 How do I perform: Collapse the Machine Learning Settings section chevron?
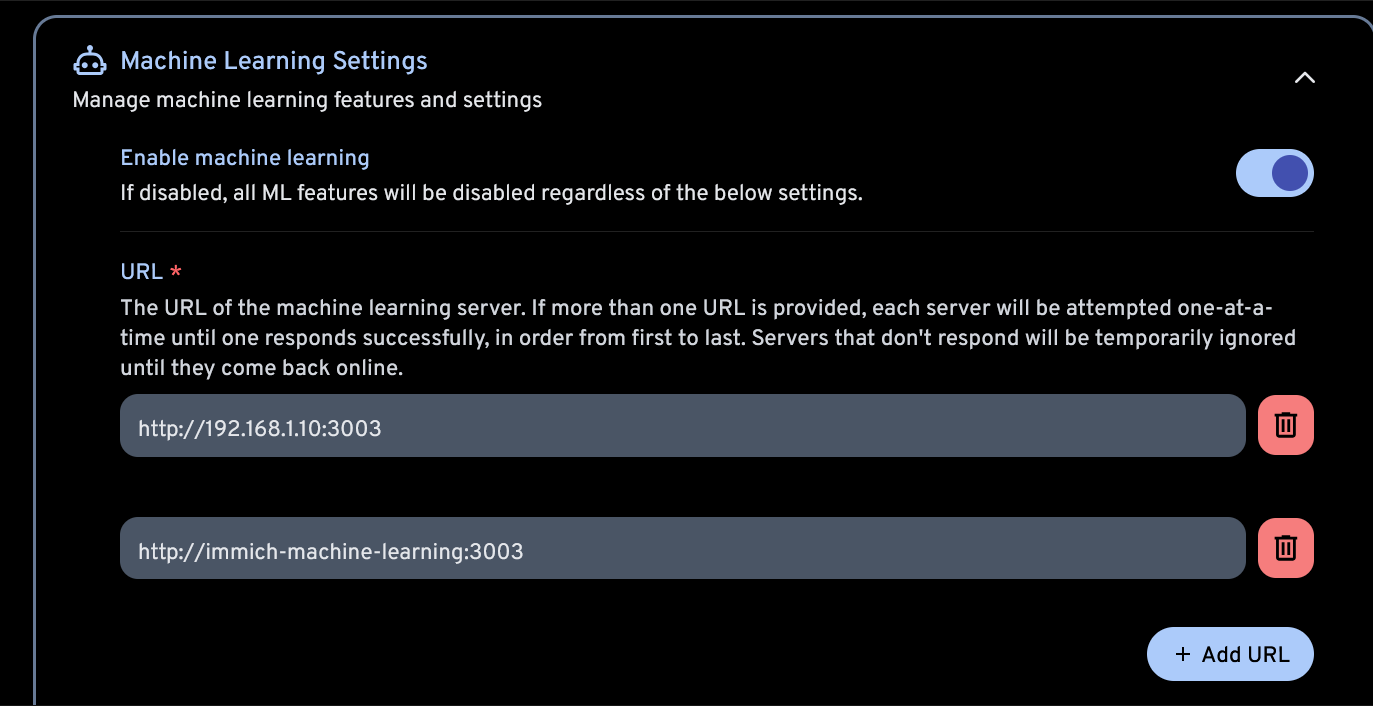[x=1304, y=78]
